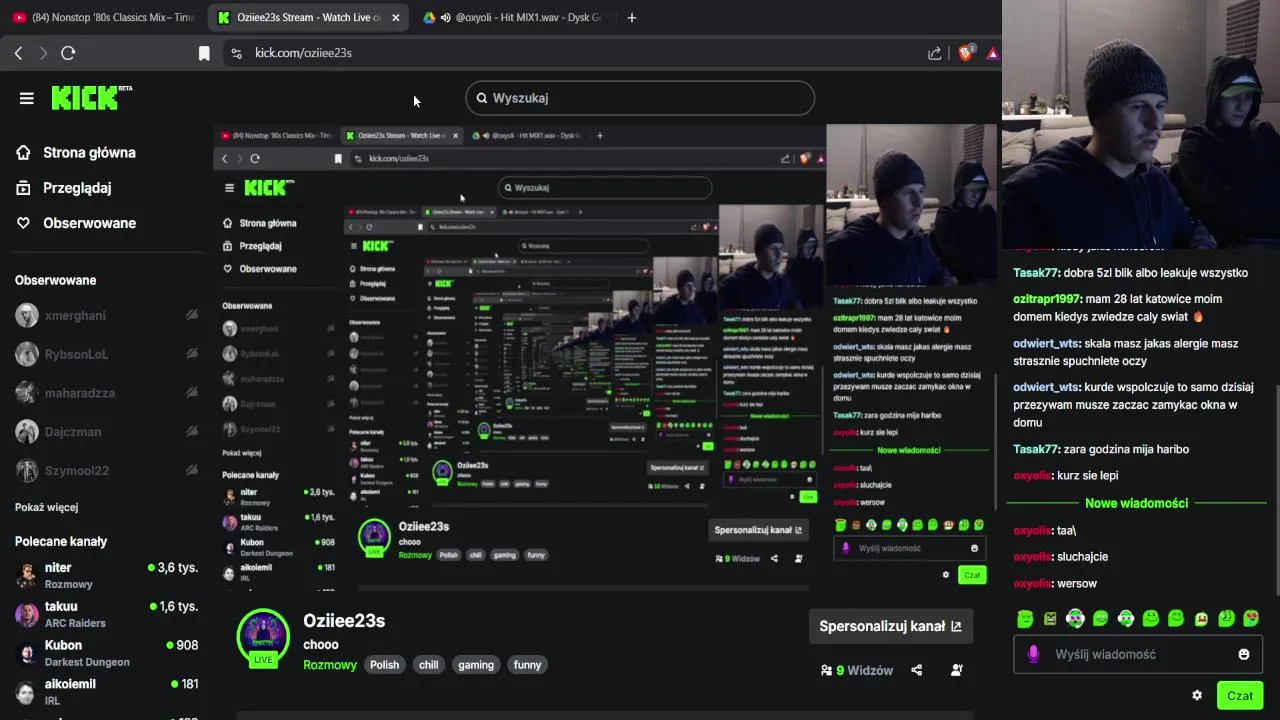This screenshot has width=1280, height=720.
Task: Open chat settings gear
Action: click(1197, 695)
